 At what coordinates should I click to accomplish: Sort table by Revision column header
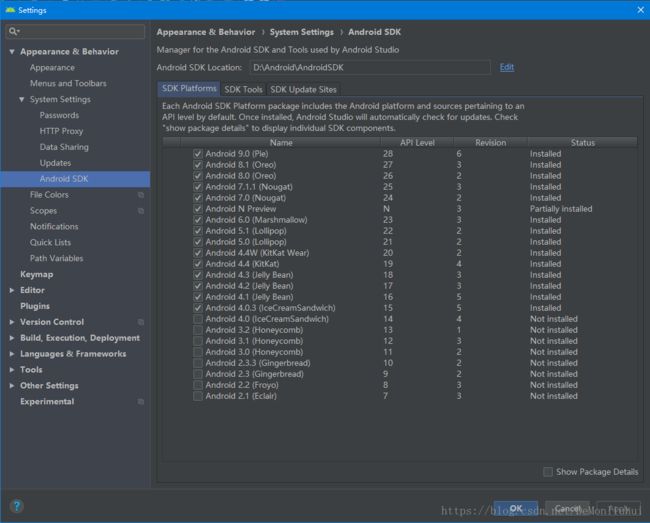(x=490, y=143)
